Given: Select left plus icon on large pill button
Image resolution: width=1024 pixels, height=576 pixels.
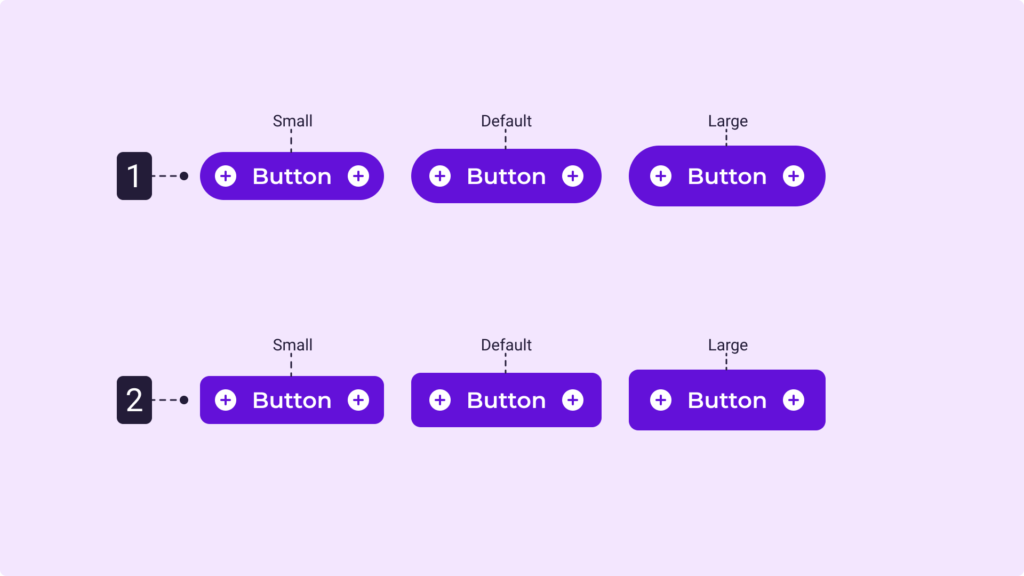Looking at the screenshot, I should [661, 176].
